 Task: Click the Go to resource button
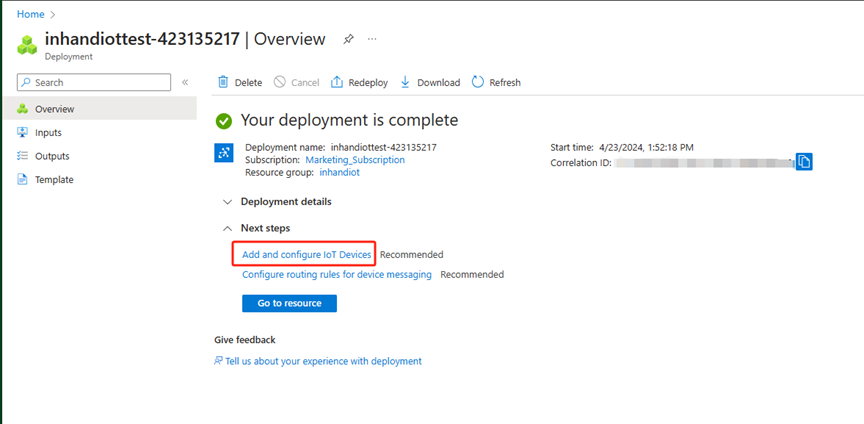click(289, 303)
